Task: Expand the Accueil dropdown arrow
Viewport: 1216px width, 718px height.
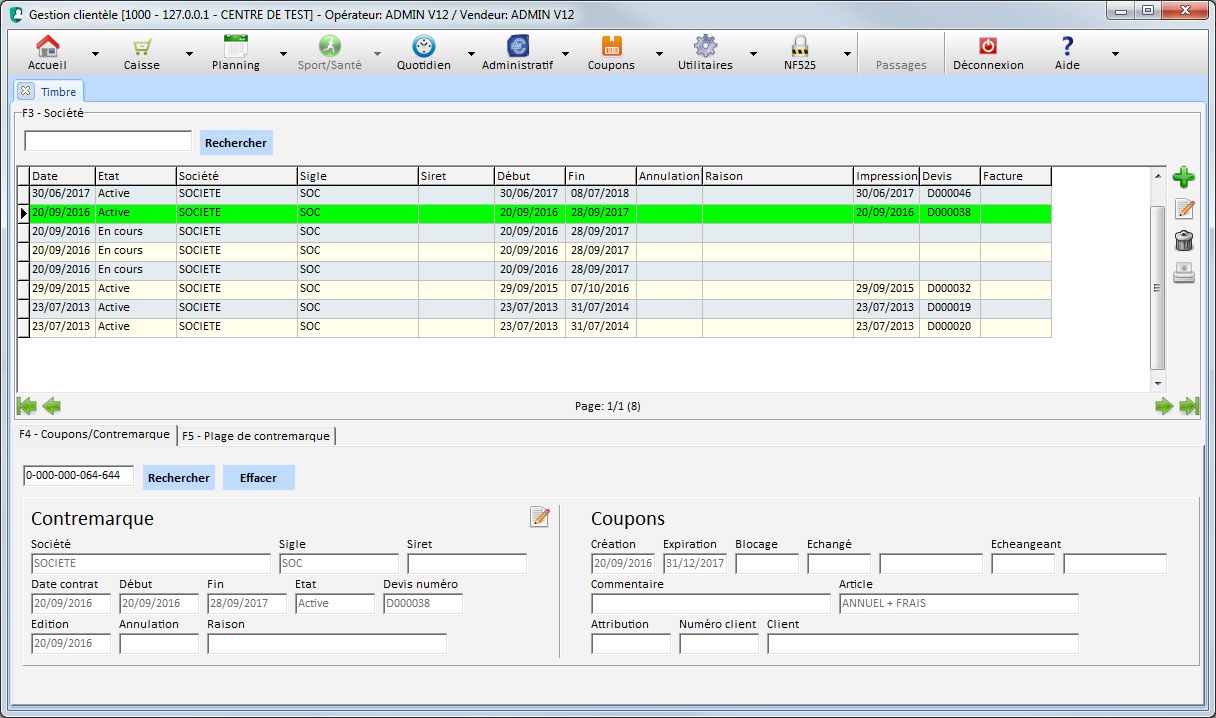Action: pyautogui.click(x=95, y=54)
